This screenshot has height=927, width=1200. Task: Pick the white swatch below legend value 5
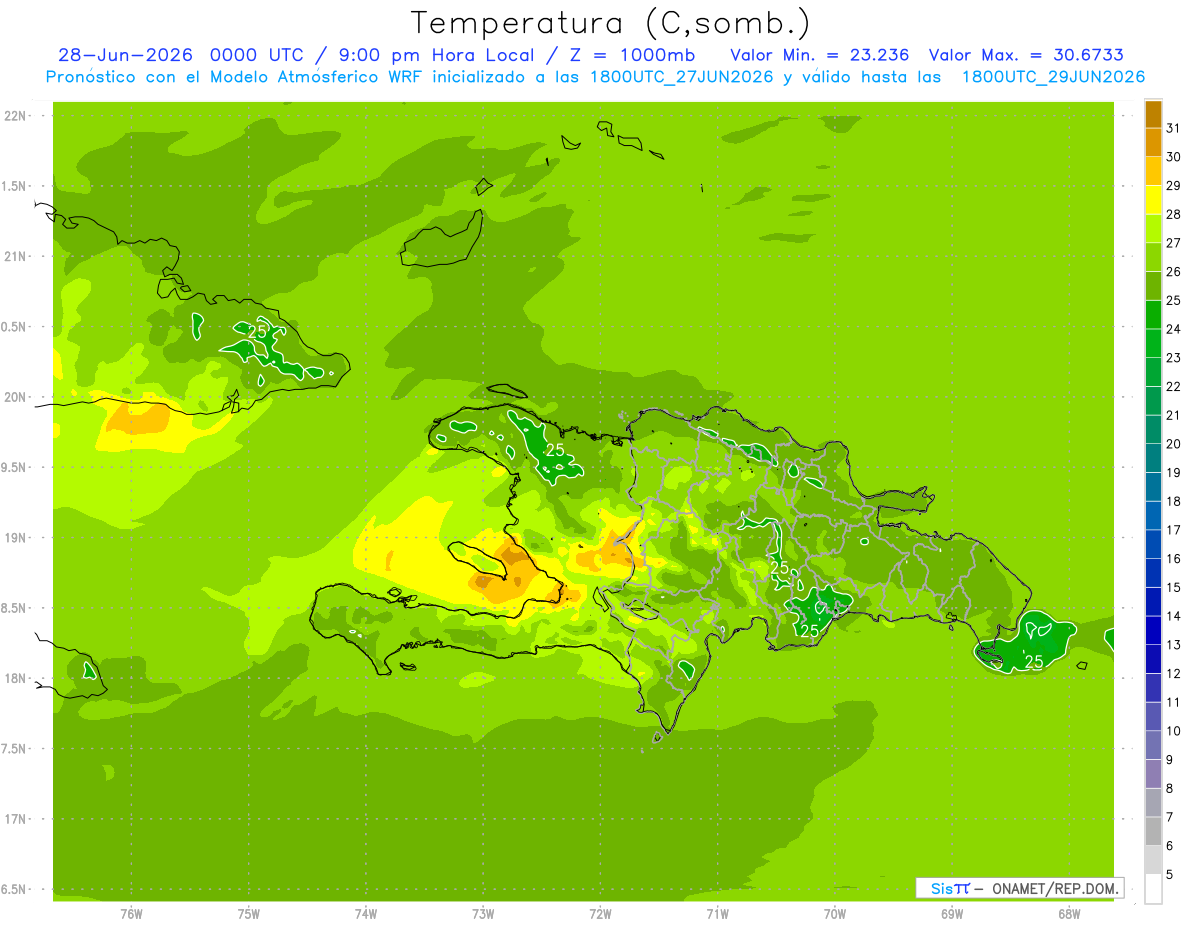point(1153,889)
